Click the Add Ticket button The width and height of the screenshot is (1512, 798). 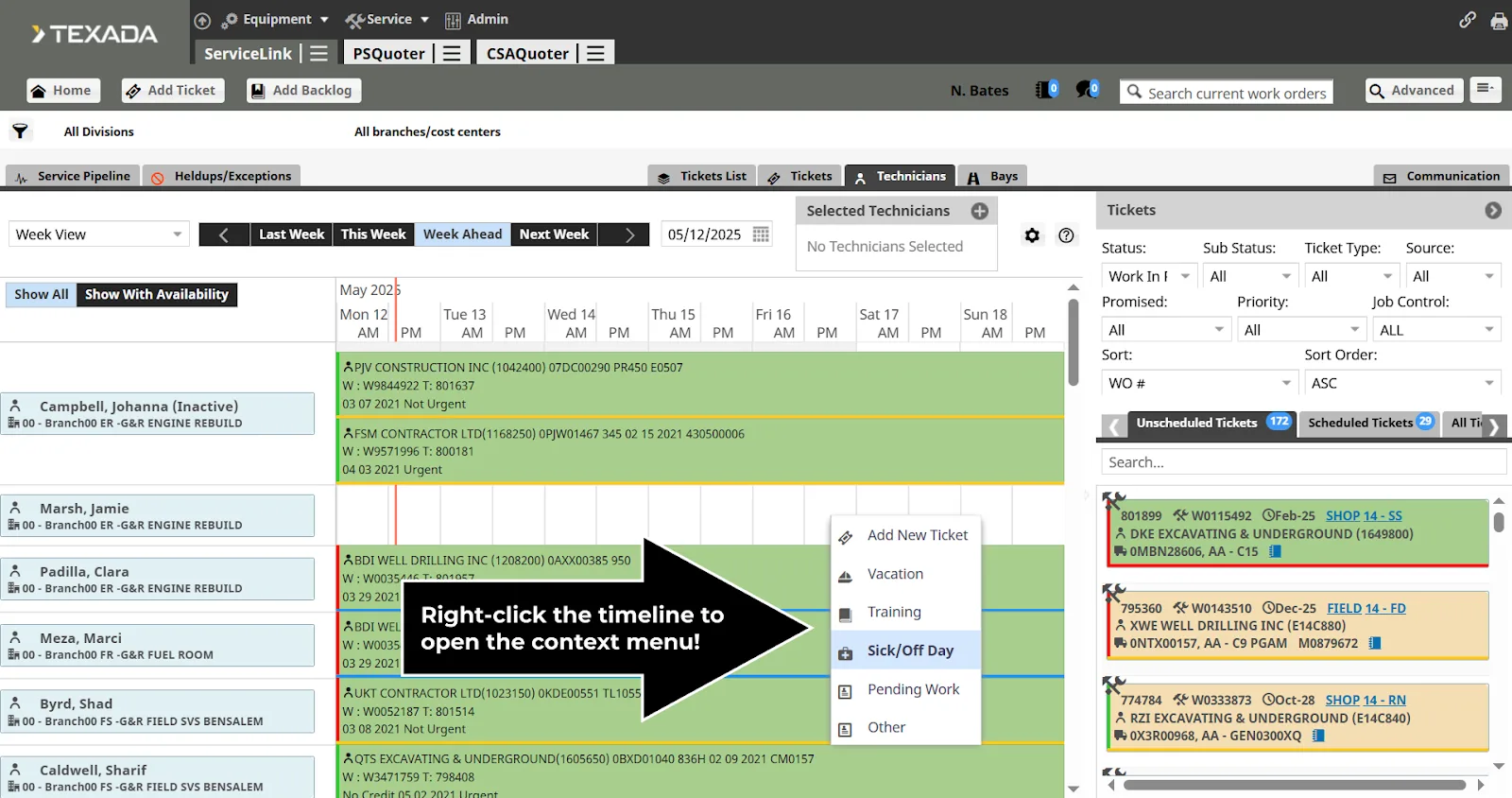coord(172,91)
